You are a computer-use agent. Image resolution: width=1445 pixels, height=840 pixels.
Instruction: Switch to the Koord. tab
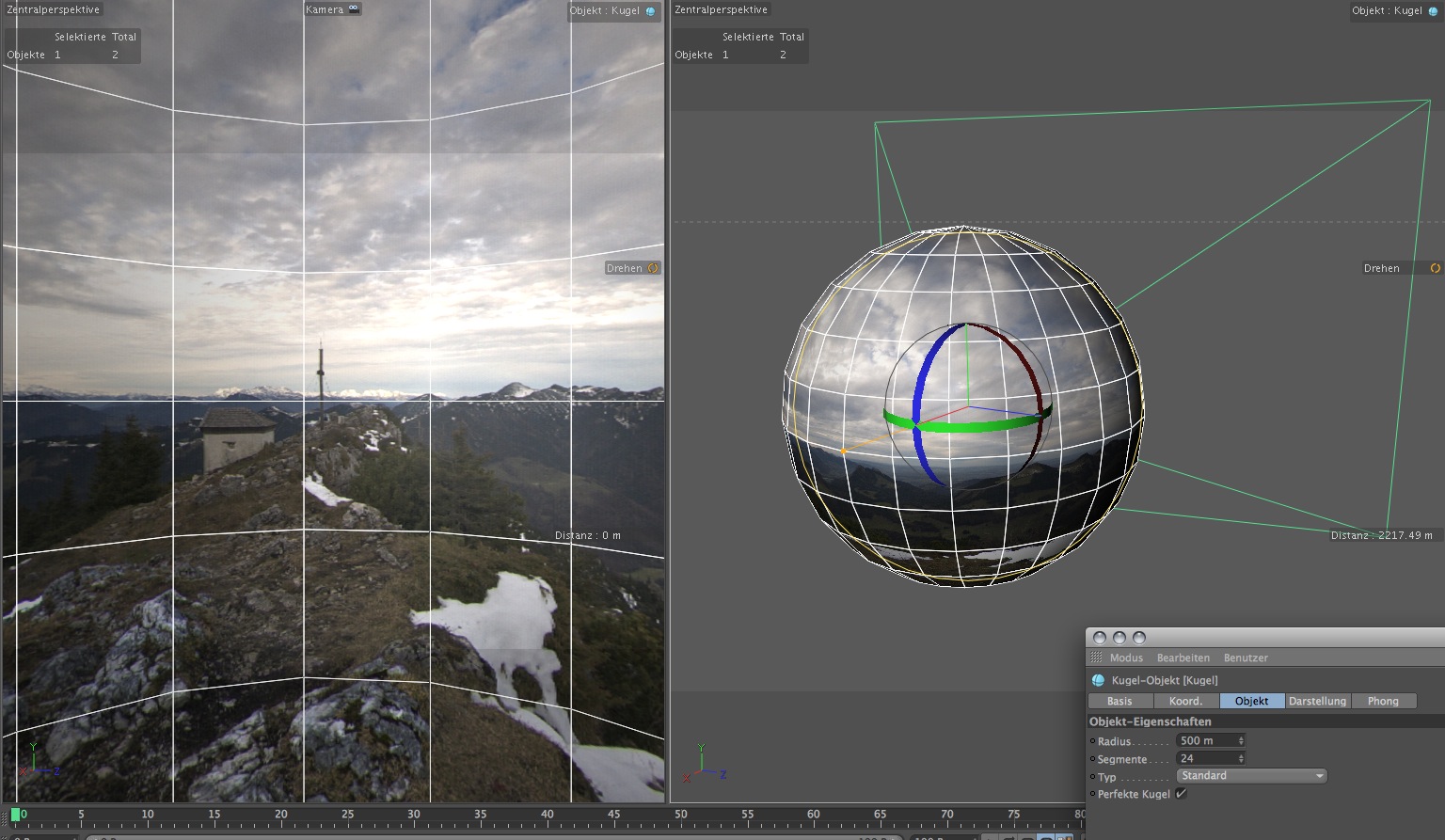point(1185,701)
